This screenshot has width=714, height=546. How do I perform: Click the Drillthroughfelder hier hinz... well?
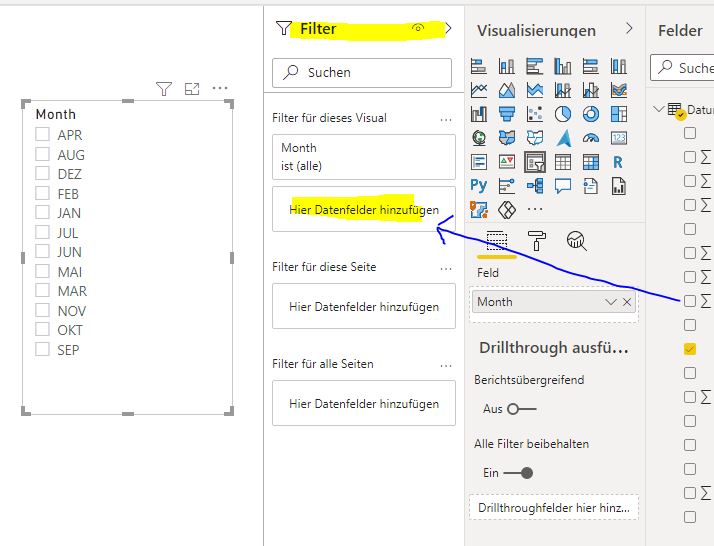coord(554,507)
